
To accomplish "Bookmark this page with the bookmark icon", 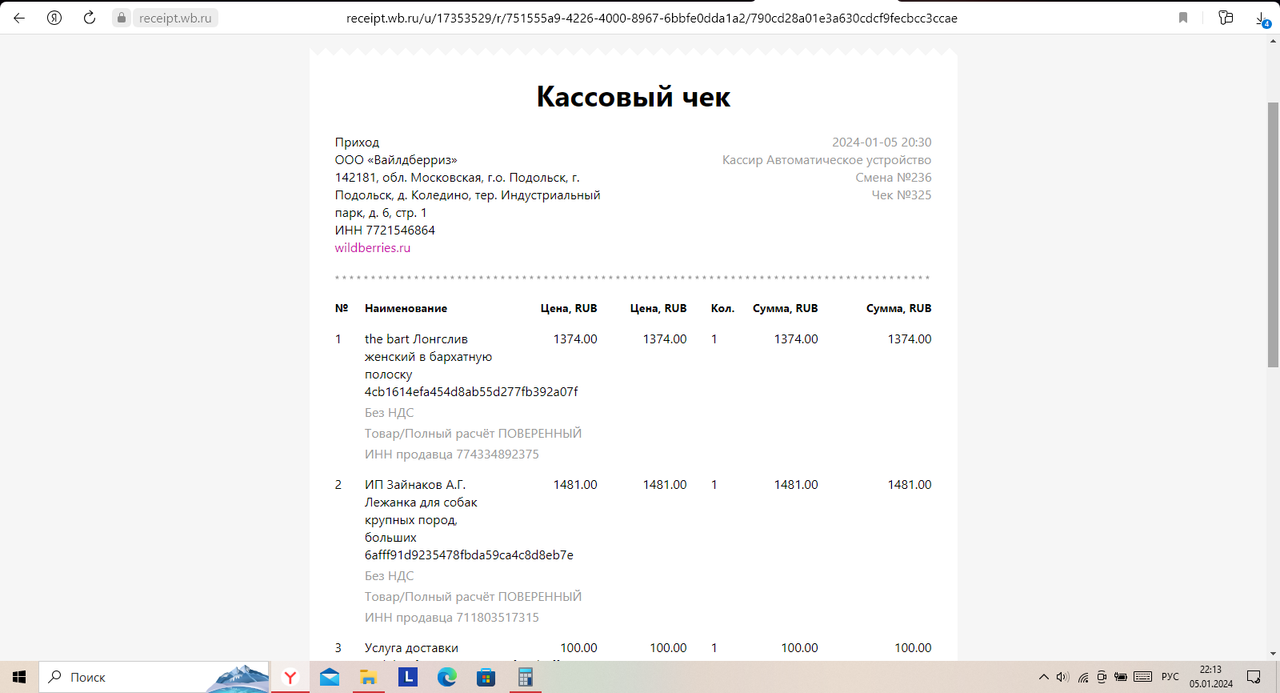I will tap(1184, 18).
